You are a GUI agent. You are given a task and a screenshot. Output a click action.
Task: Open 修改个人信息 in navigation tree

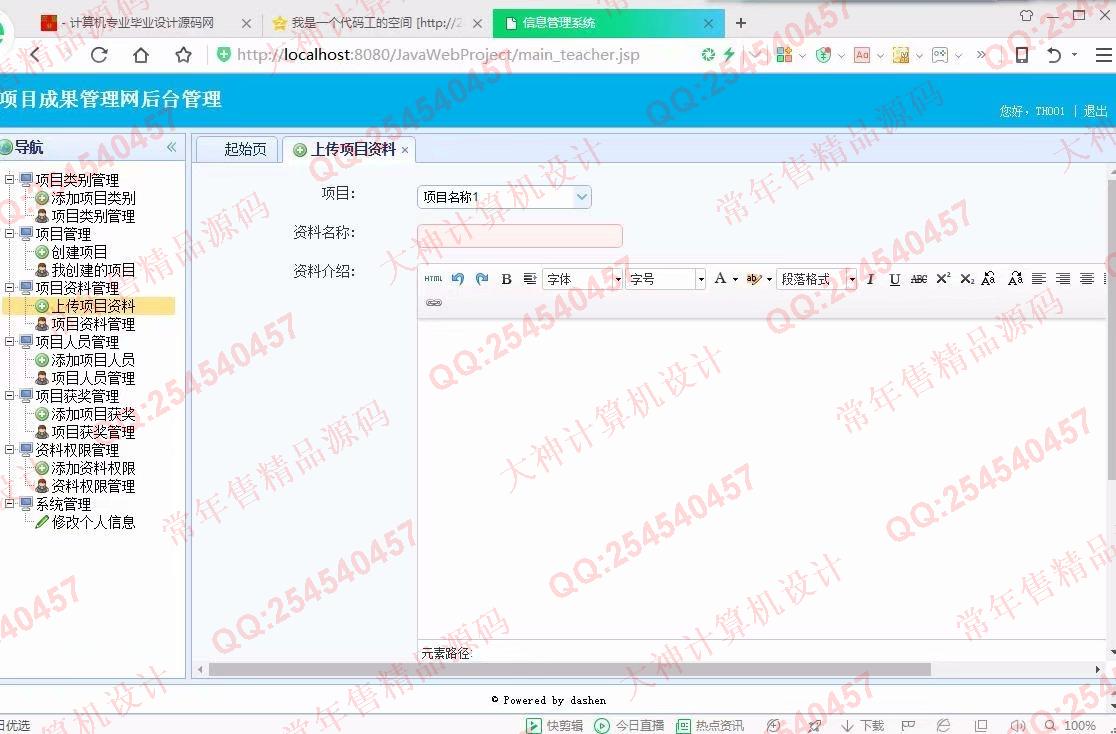click(93, 523)
